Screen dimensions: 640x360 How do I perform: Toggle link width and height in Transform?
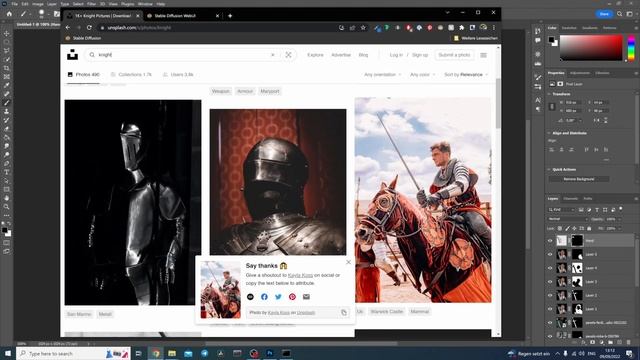click(552, 107)
